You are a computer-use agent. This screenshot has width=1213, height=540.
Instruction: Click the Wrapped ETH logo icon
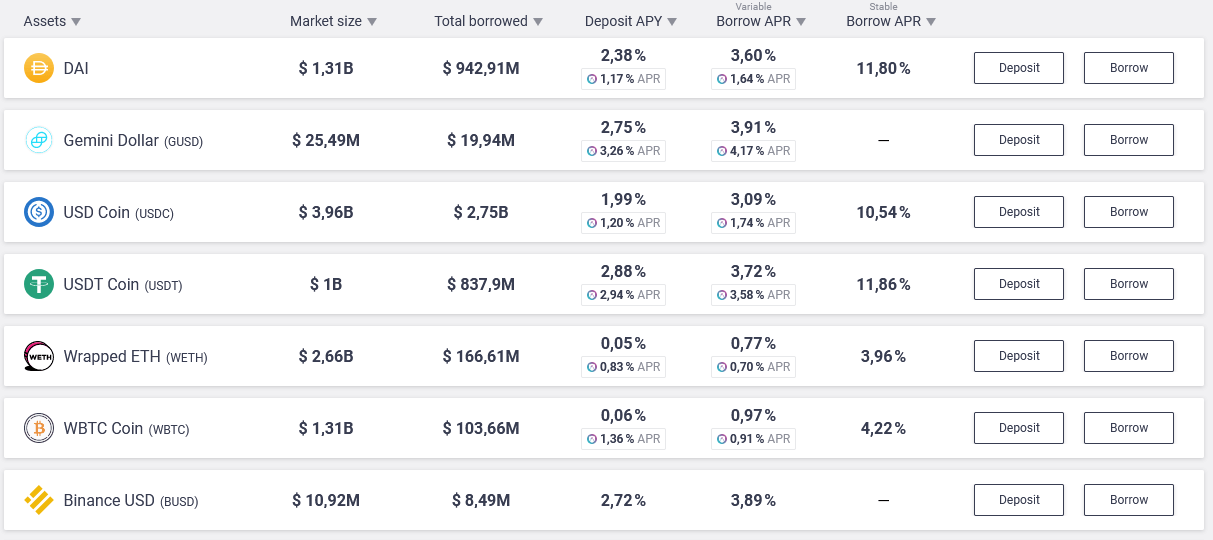(x=39, y=356)
